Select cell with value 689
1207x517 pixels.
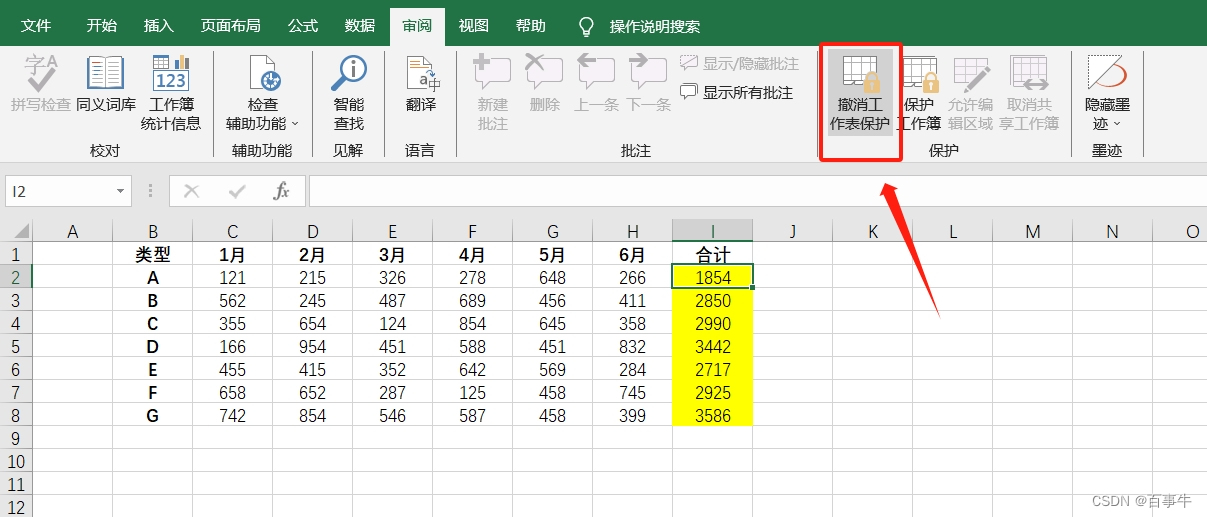(x=473, y=301)
